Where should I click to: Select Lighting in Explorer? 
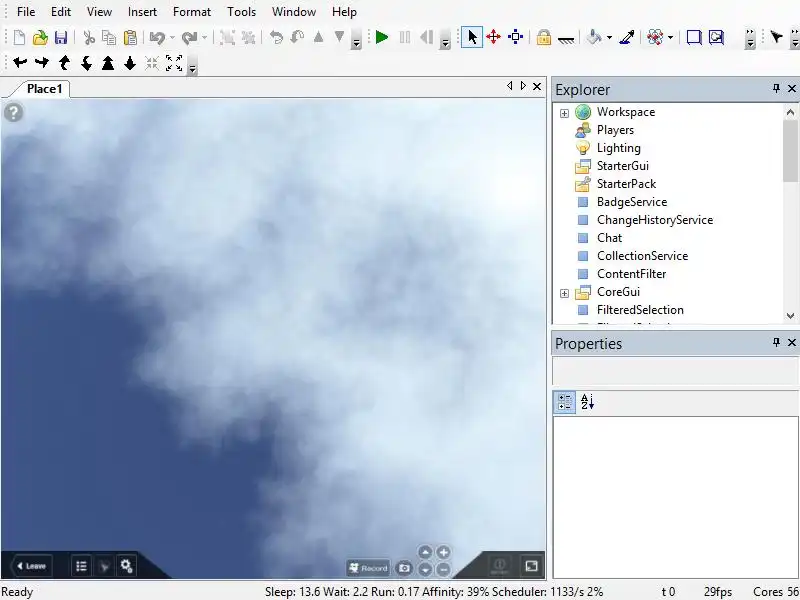tap(618, 148)
